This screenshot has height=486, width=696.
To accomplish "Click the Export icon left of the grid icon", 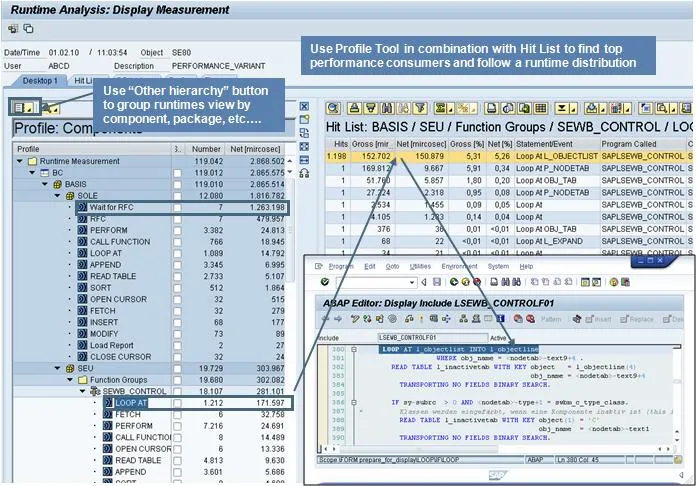I will [x=524, y=108].
